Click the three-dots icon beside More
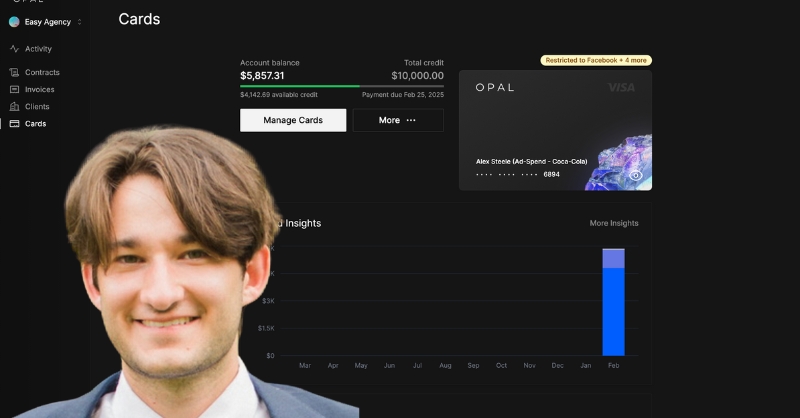Image resolution: width=800 pixels, height=418 pixels. tap(411, 120)
